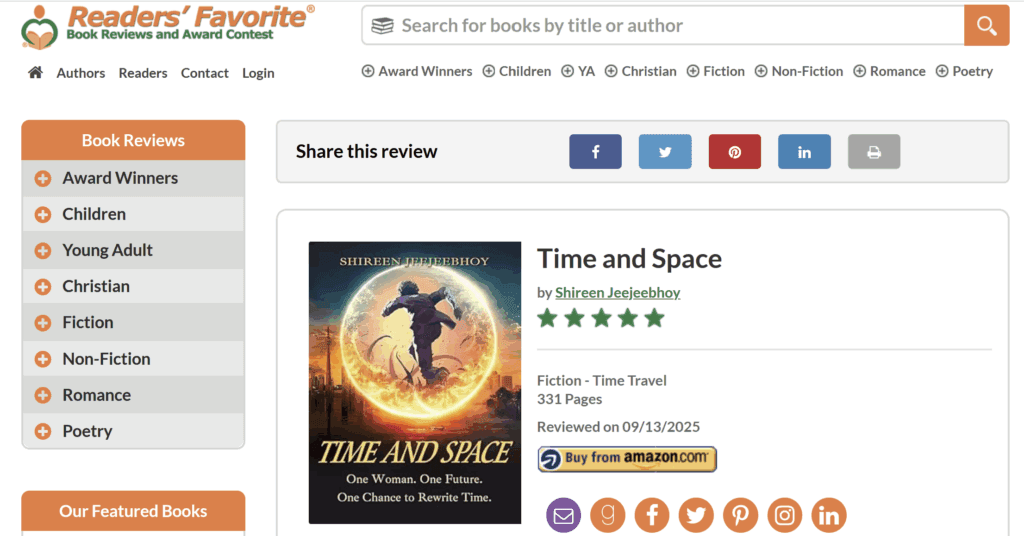1024x536 pixels.
Task: Share review on LinkedIn blue button
Action: point(804,151)
